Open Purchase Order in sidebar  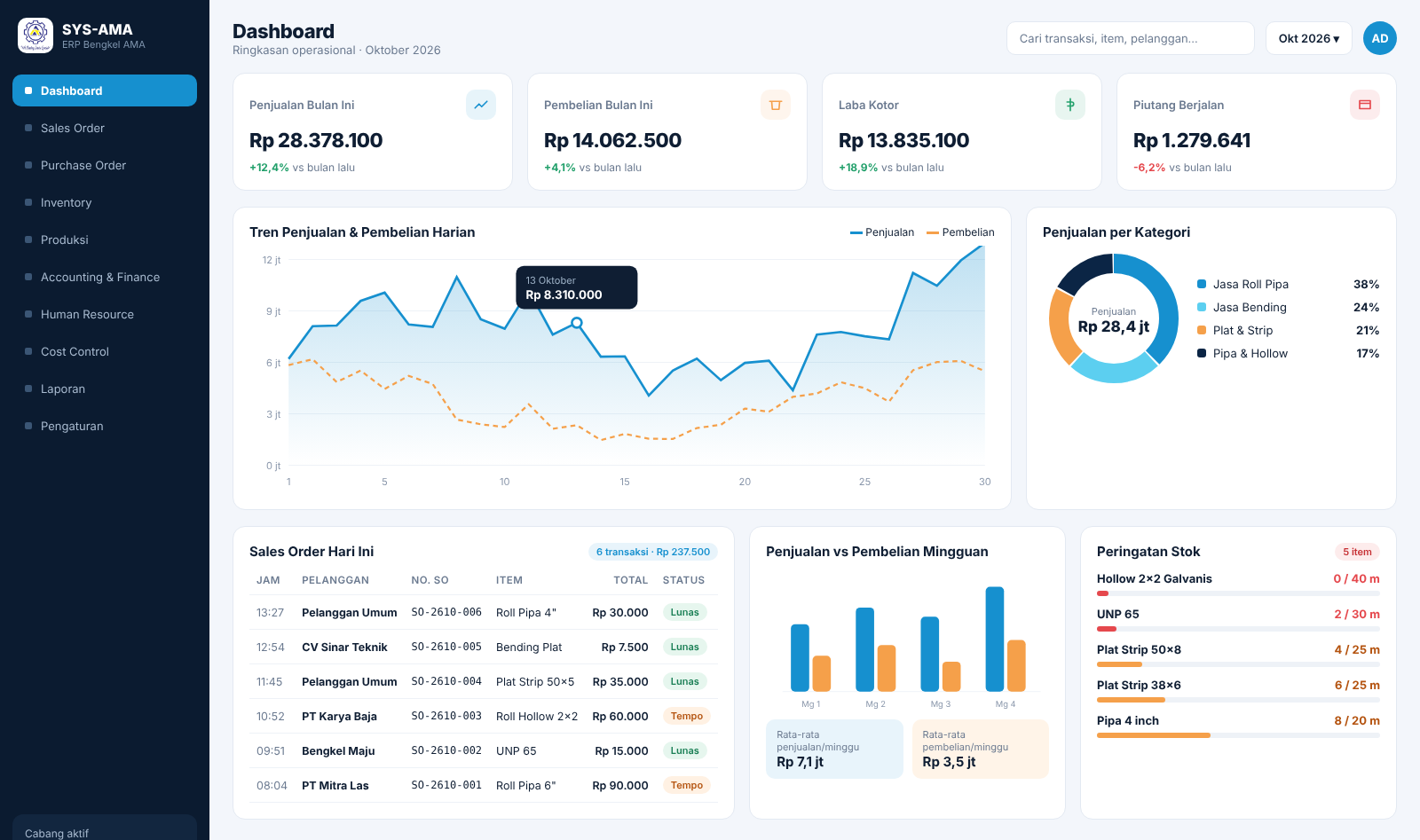105,165
